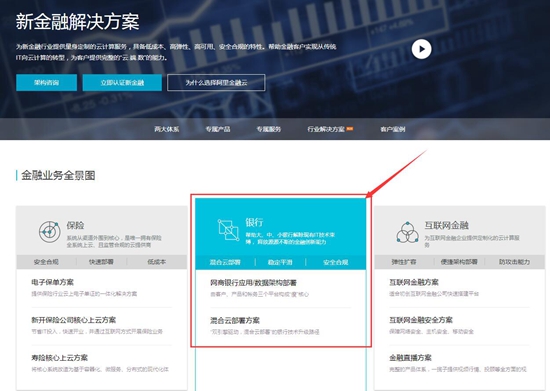Select 低成本 under the 保险 card

tap(156, 262)
